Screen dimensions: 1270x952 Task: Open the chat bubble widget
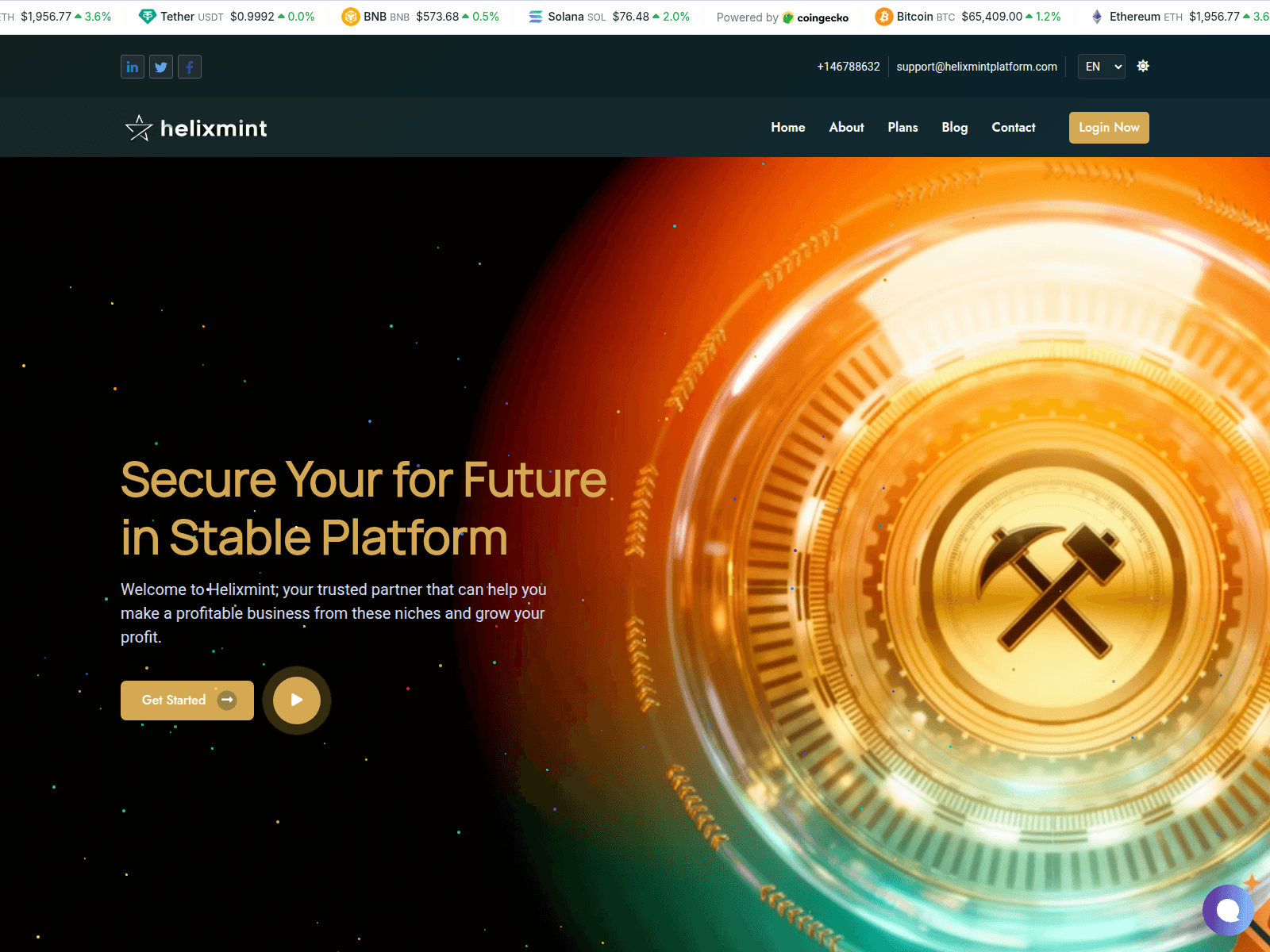1228,910
